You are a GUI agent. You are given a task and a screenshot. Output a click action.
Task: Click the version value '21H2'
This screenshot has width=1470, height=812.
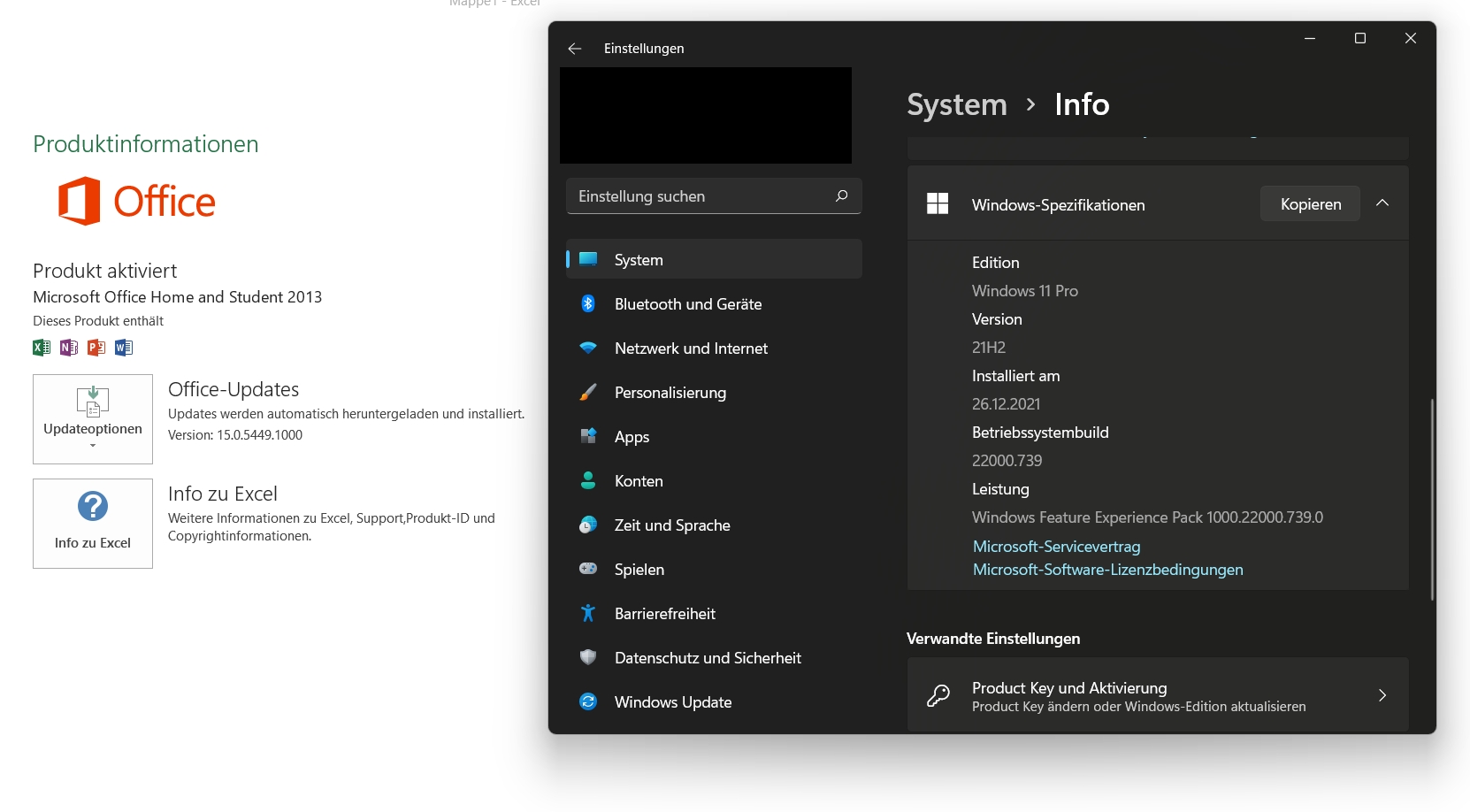coord(989,348)
